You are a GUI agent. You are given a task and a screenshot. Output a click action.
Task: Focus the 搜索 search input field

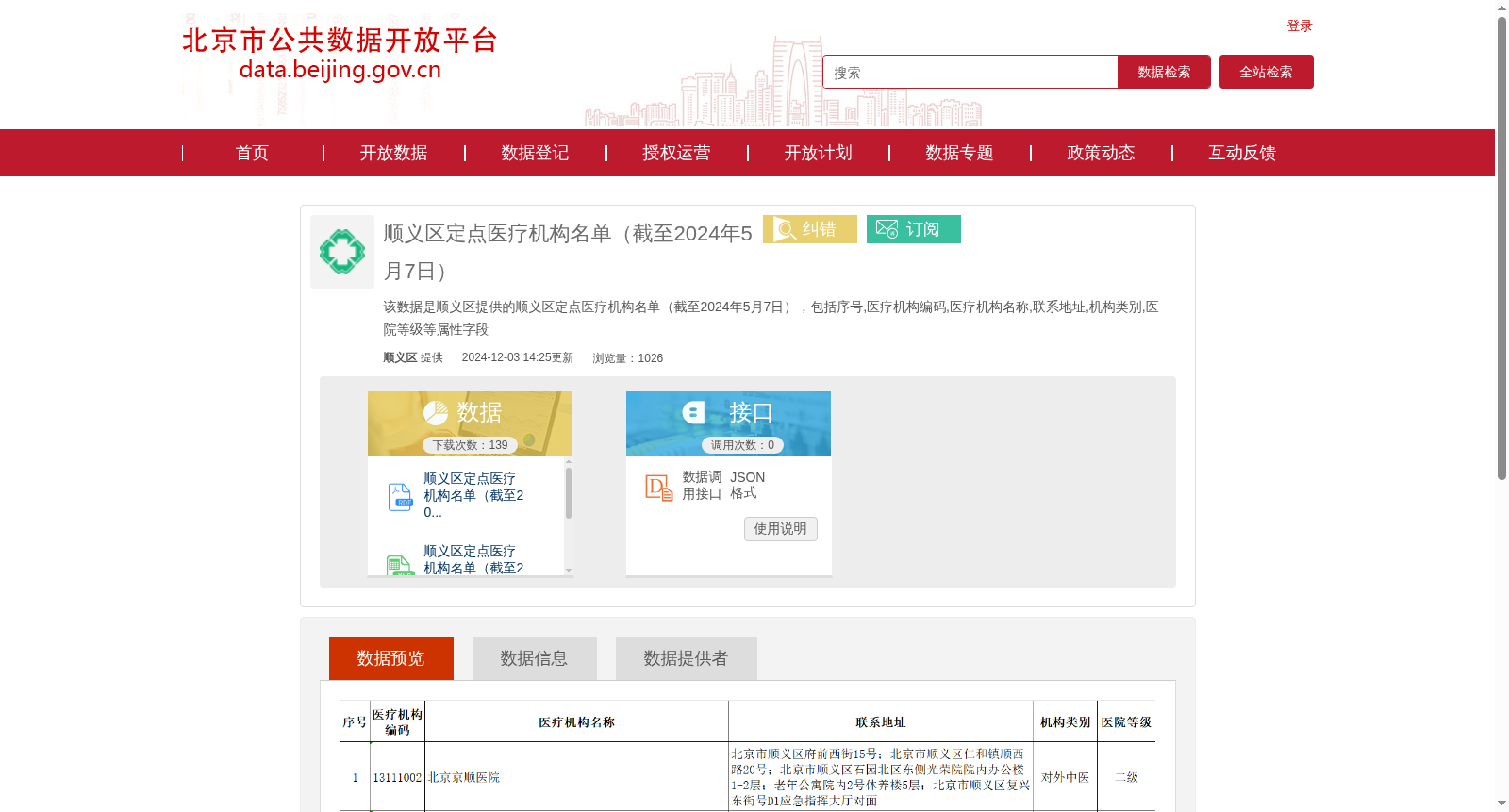click(970, 72)
